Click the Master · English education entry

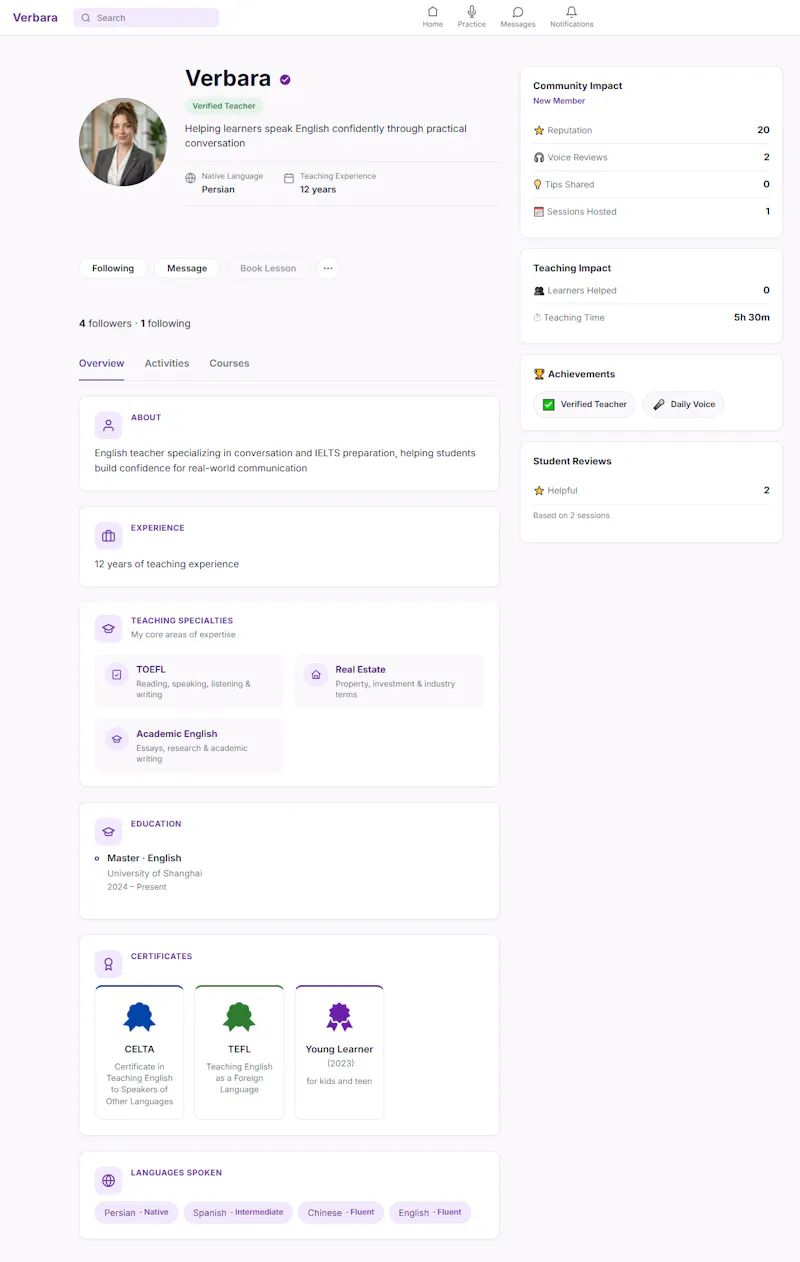(x=145, y=858)
